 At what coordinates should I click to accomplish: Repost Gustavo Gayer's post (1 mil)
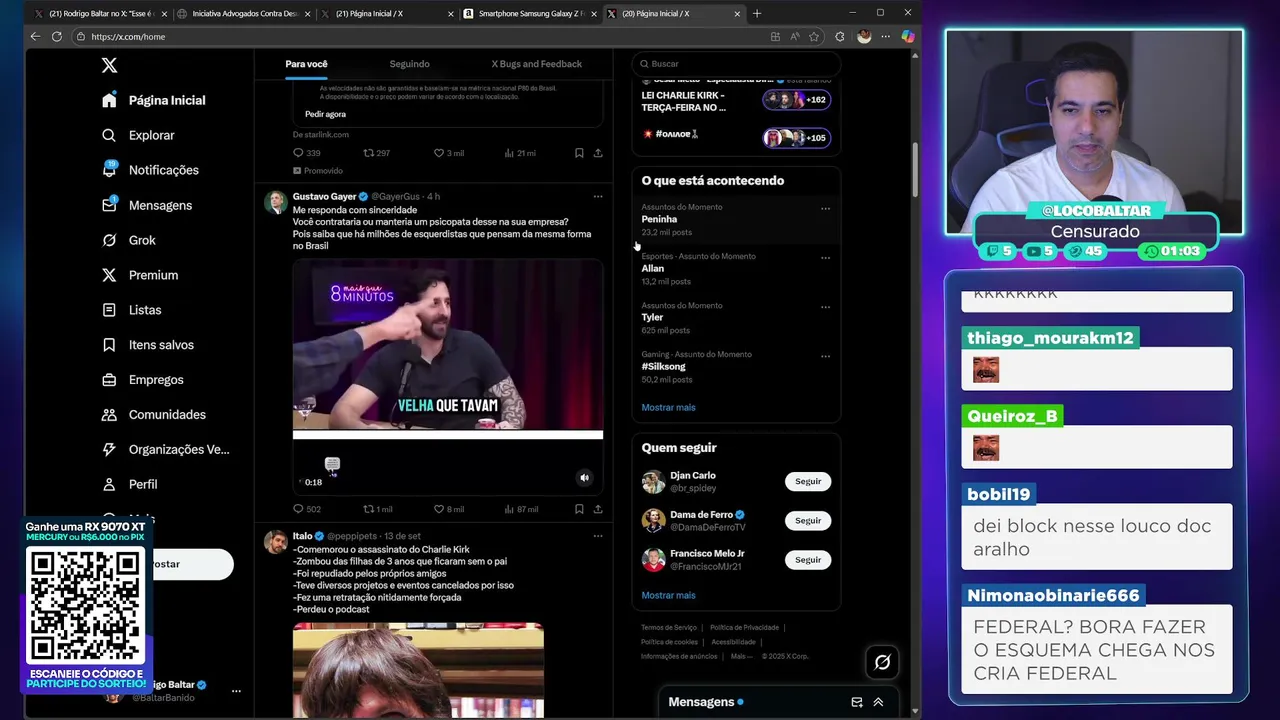tap(377, 509)
